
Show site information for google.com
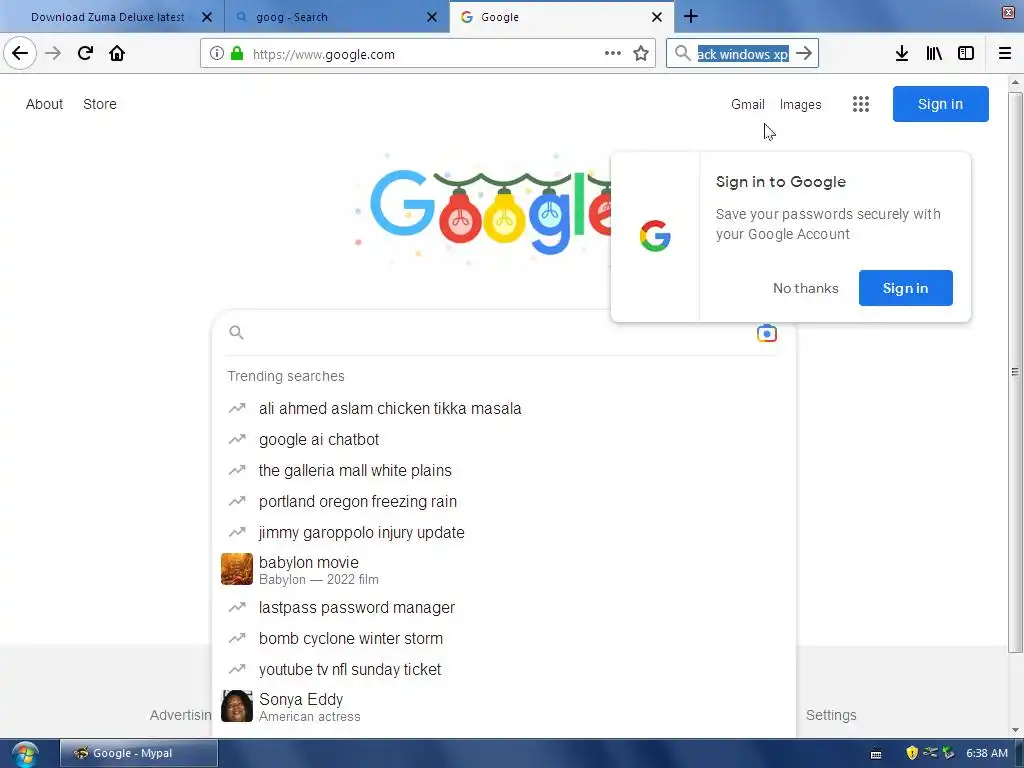tap(217, 54)
